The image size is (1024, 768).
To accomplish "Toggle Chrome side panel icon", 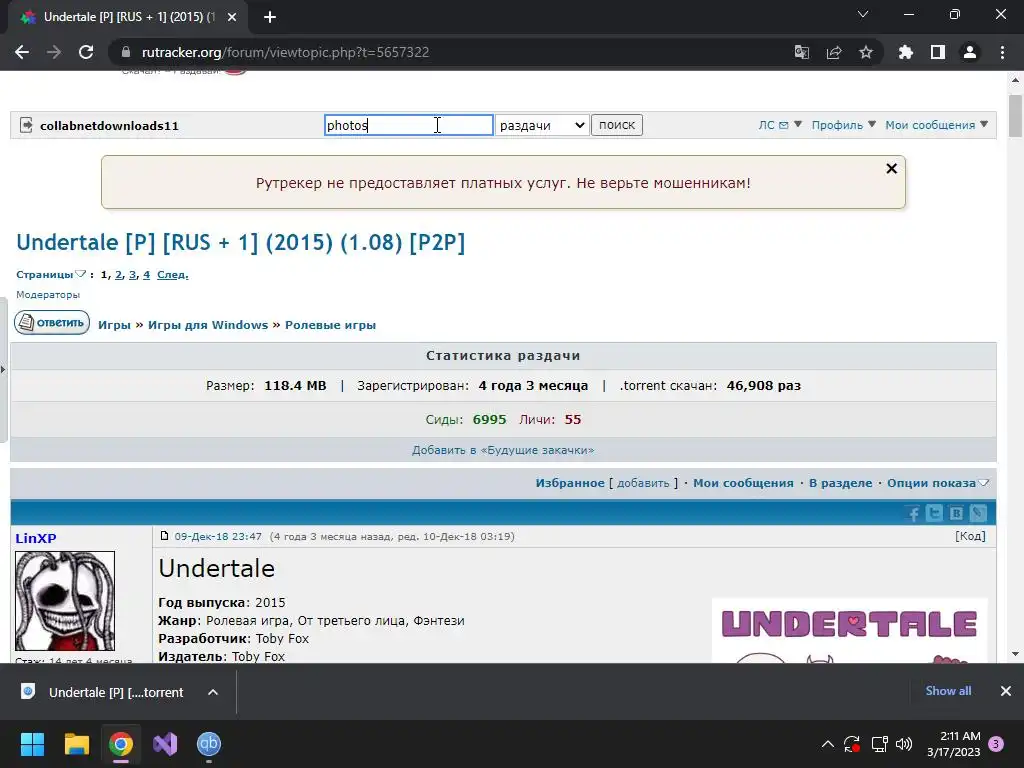I will 938,52.
